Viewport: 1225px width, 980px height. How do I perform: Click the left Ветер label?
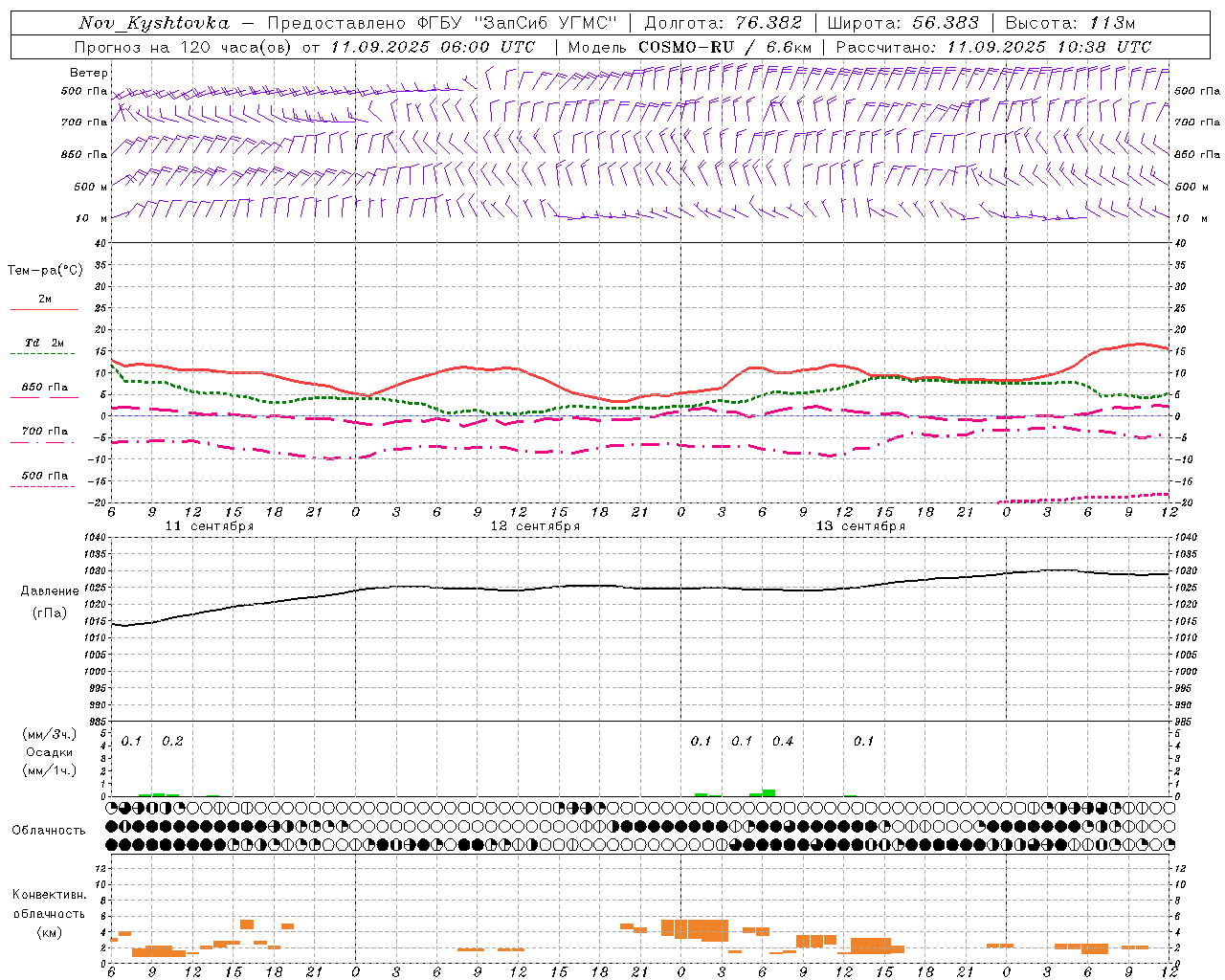(x=88, y=73)
